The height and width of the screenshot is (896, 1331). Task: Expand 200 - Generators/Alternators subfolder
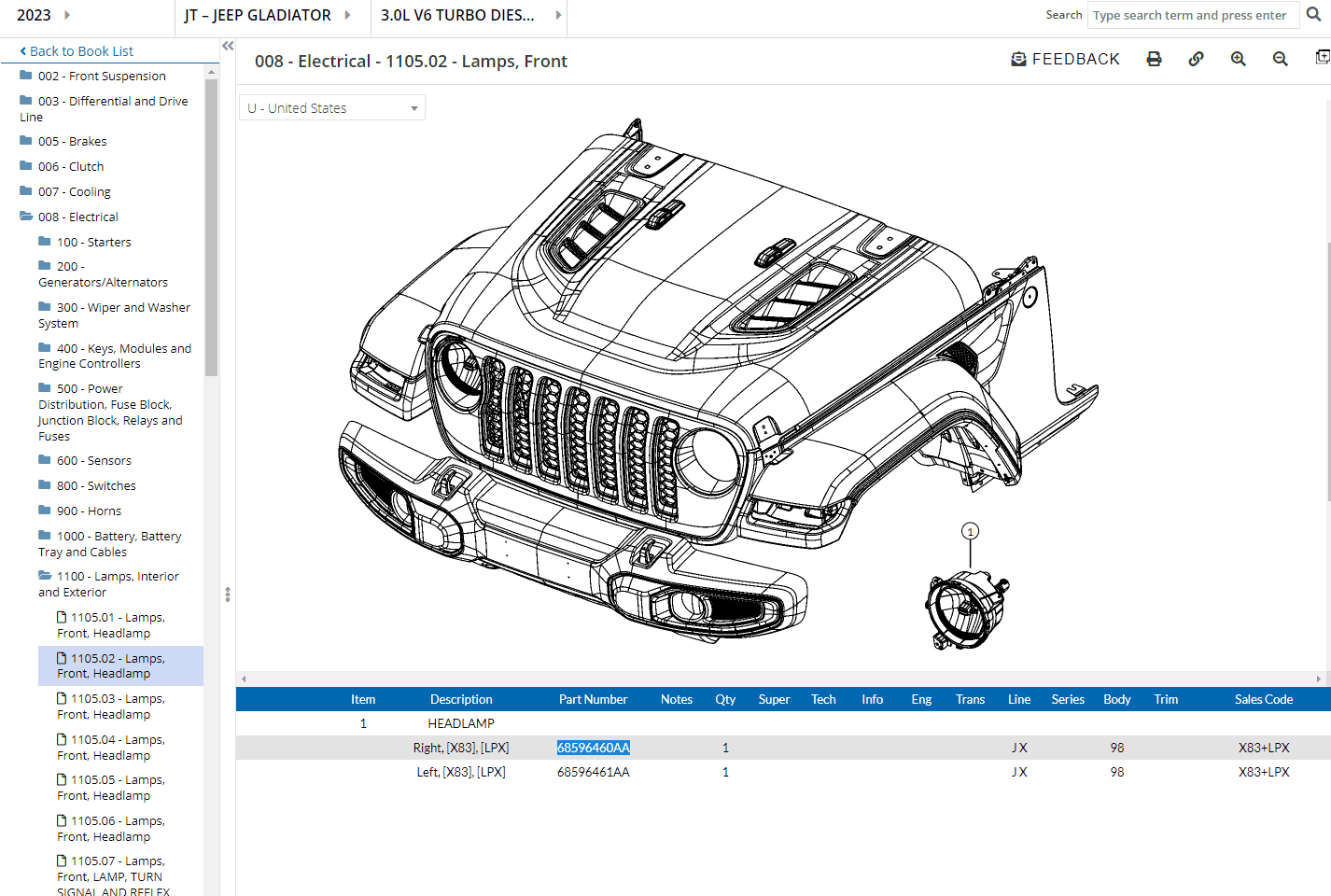pos(103,273)
